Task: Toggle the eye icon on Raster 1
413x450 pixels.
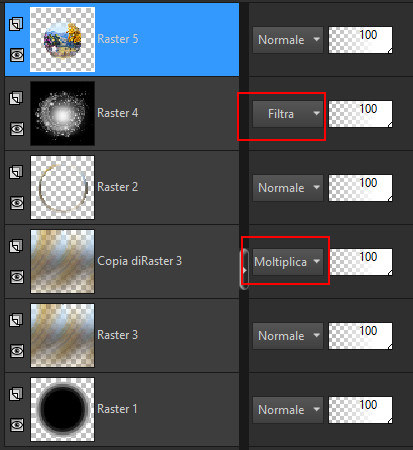Action: point(17,425)
